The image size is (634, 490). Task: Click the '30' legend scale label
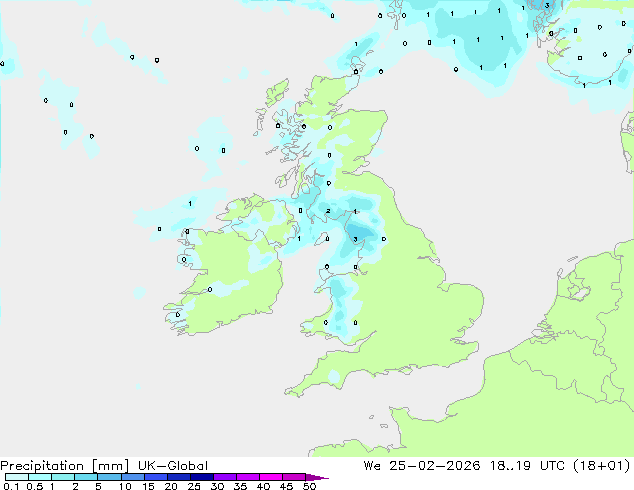(217, 486)
